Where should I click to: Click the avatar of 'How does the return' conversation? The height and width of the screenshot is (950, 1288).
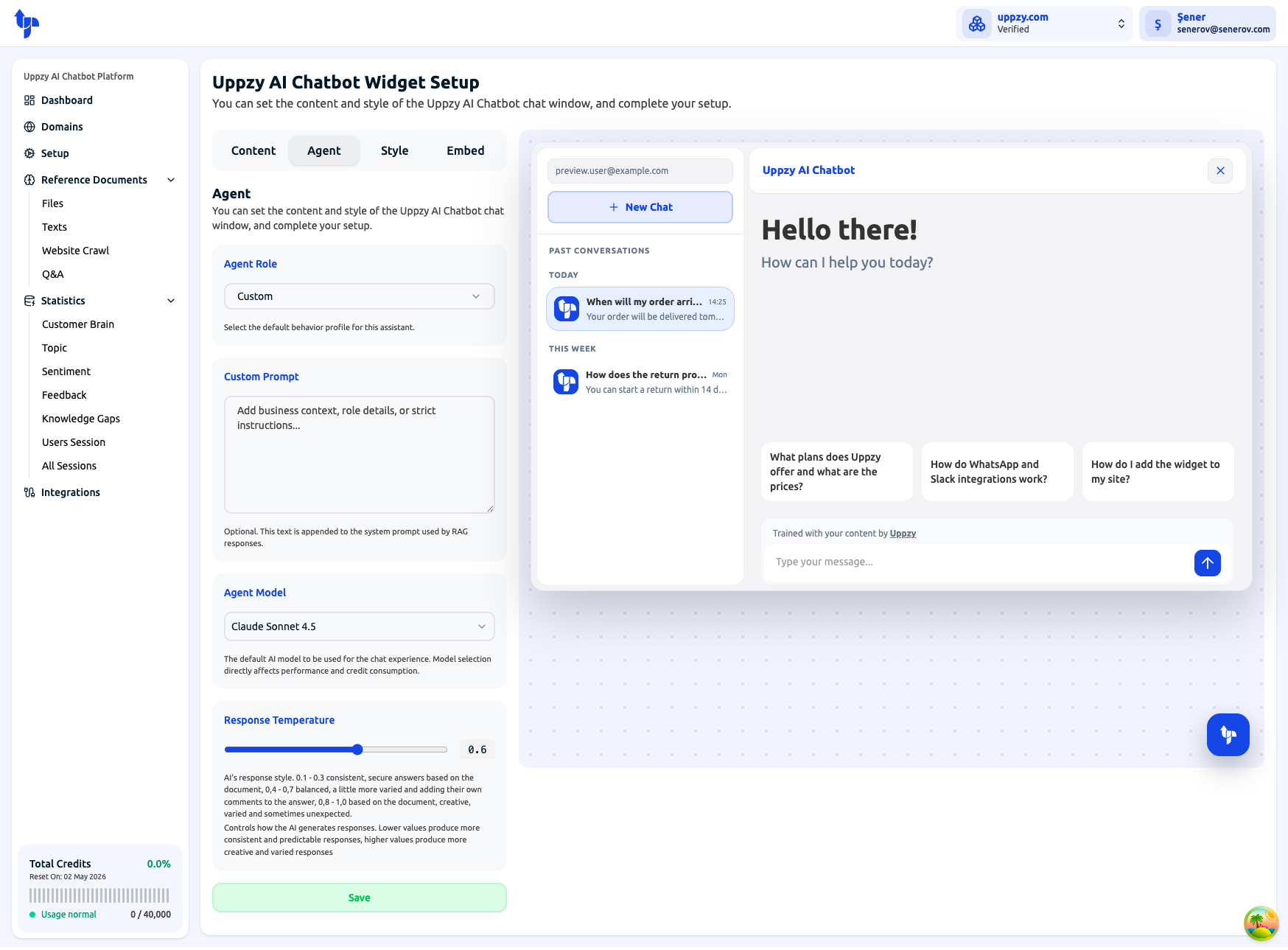(x=566, y=382)
